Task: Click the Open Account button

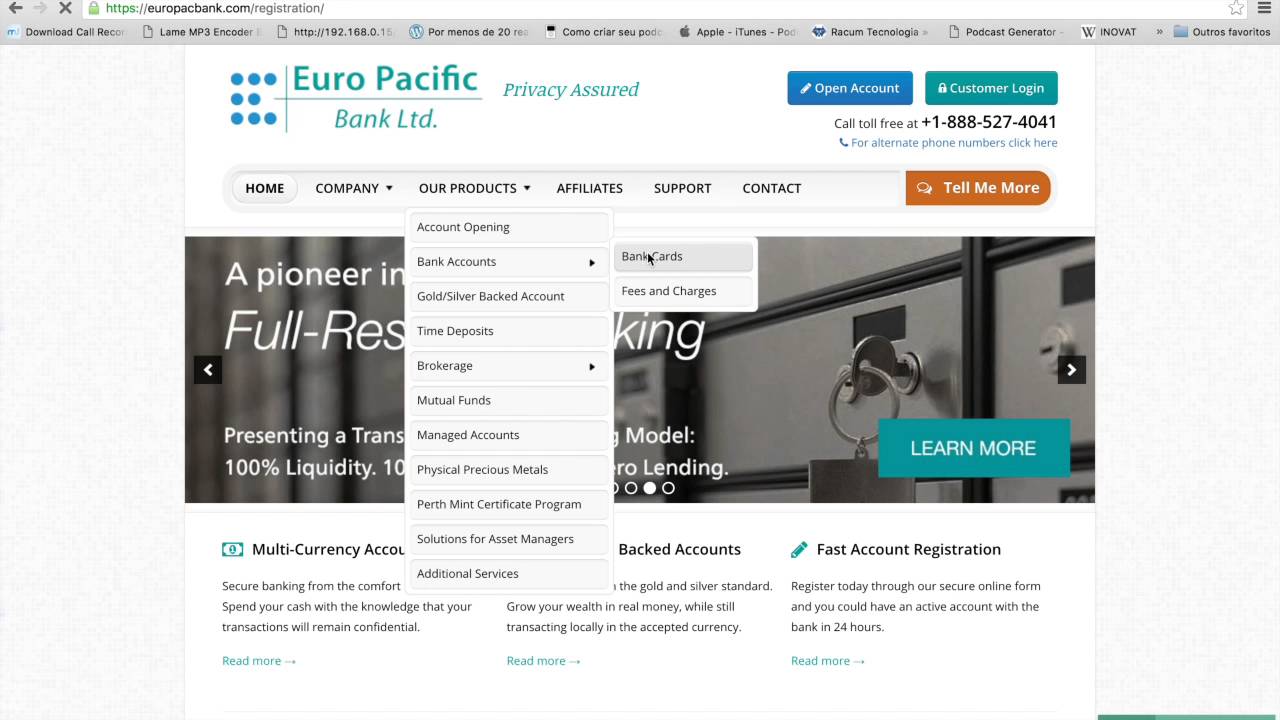Action: pos(850,88)
